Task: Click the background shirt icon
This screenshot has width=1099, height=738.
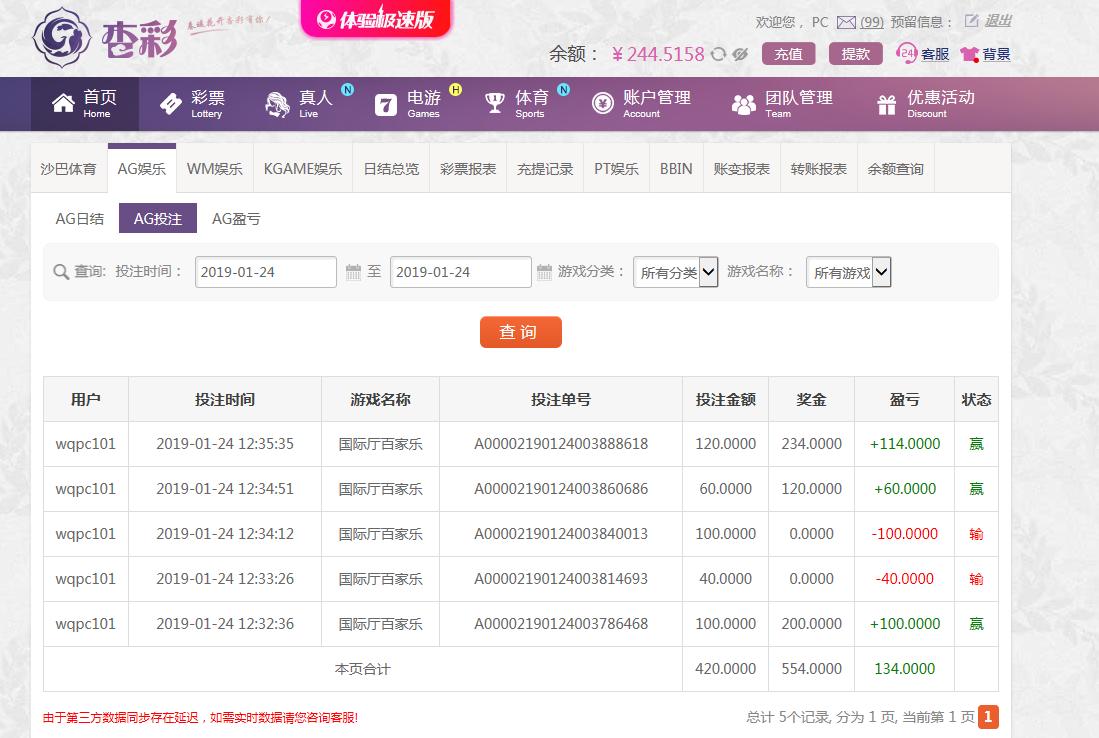Action: pos(969,54)
